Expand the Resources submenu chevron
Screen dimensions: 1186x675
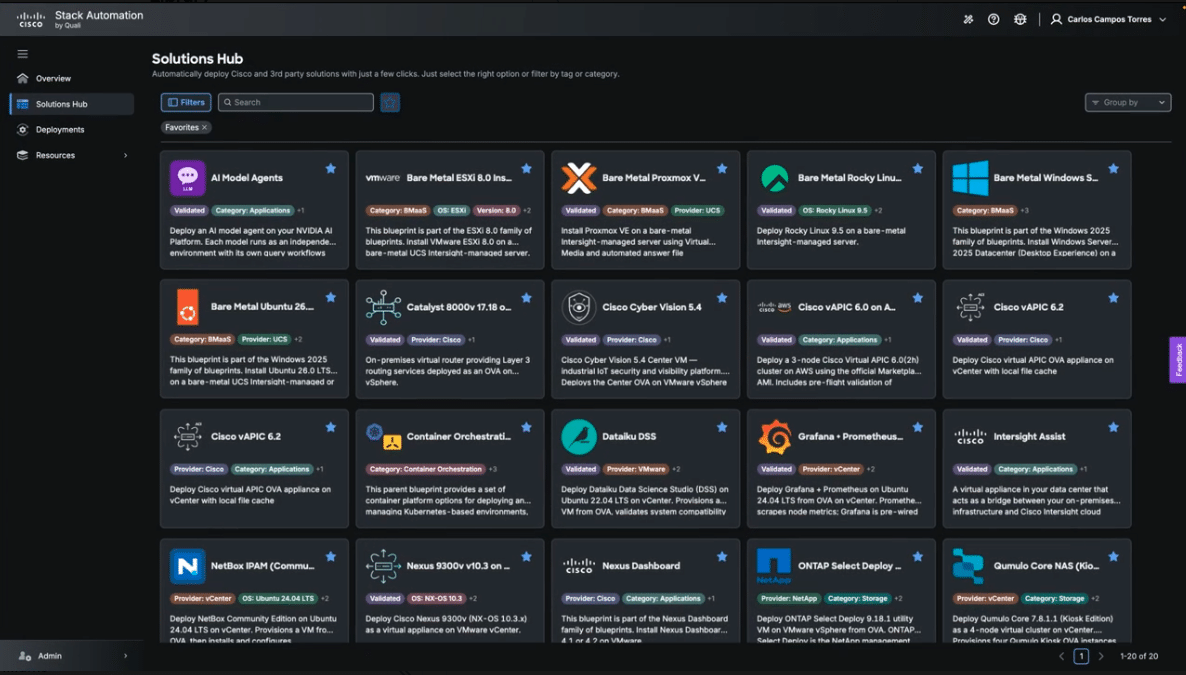tap(126, 155)
